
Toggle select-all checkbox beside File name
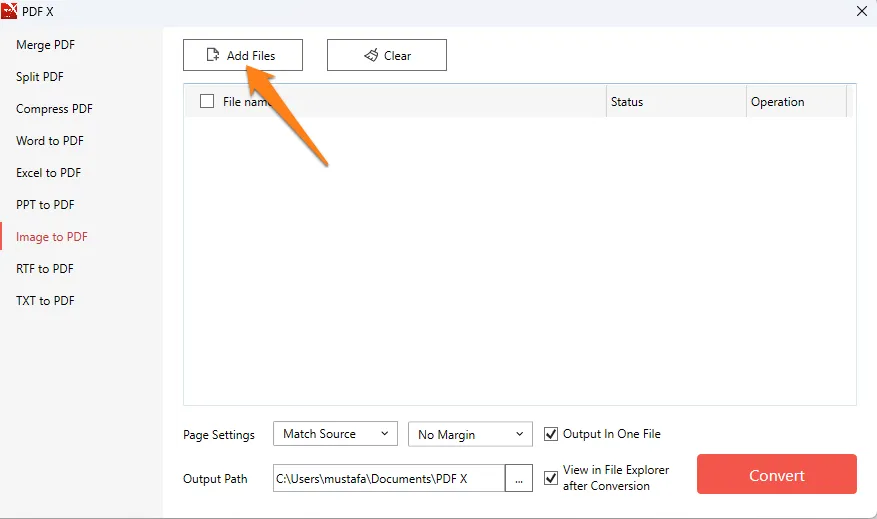tap(207, 101)
